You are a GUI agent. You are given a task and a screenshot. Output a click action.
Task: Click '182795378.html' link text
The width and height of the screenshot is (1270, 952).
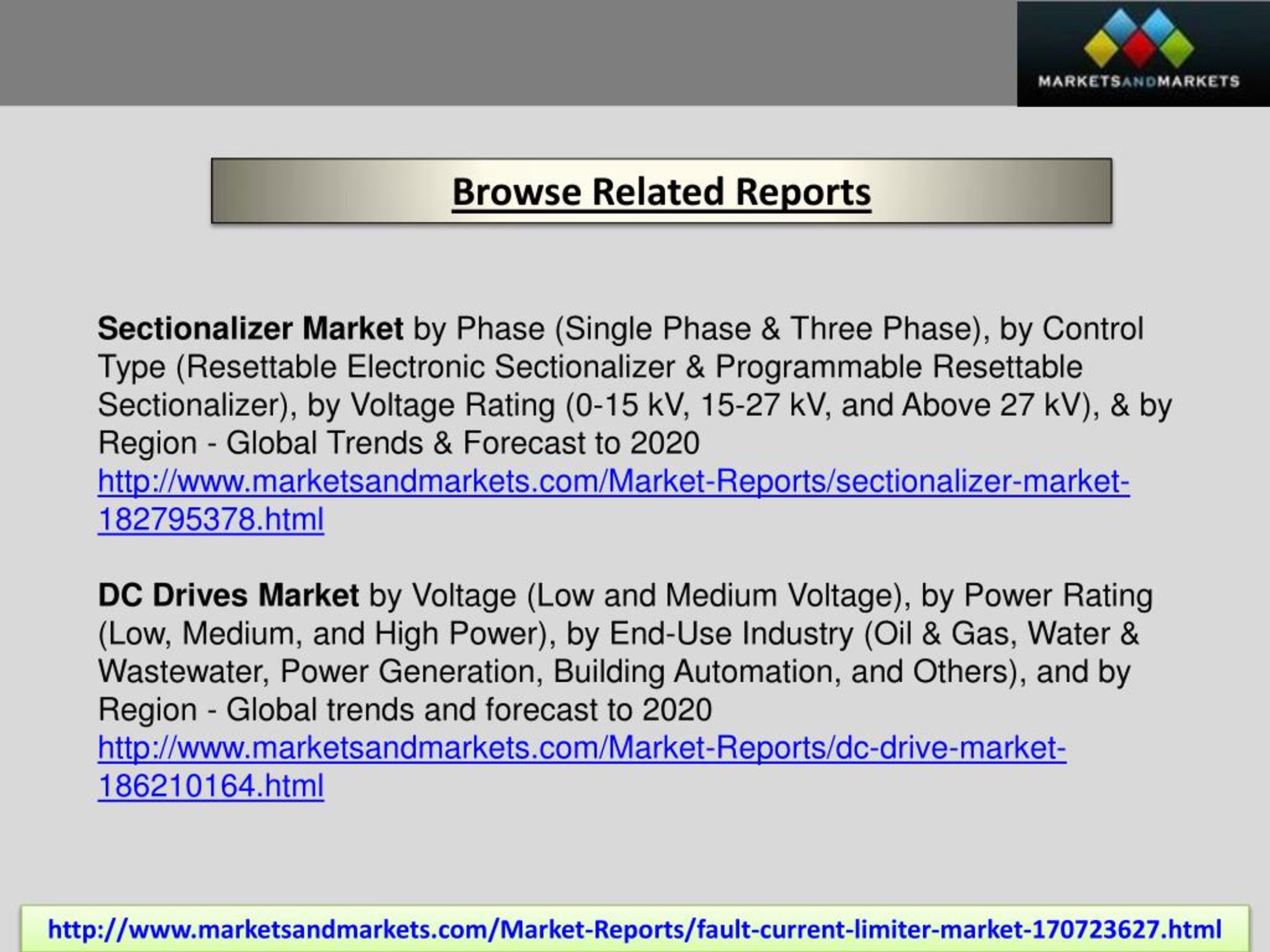(211, 519)
